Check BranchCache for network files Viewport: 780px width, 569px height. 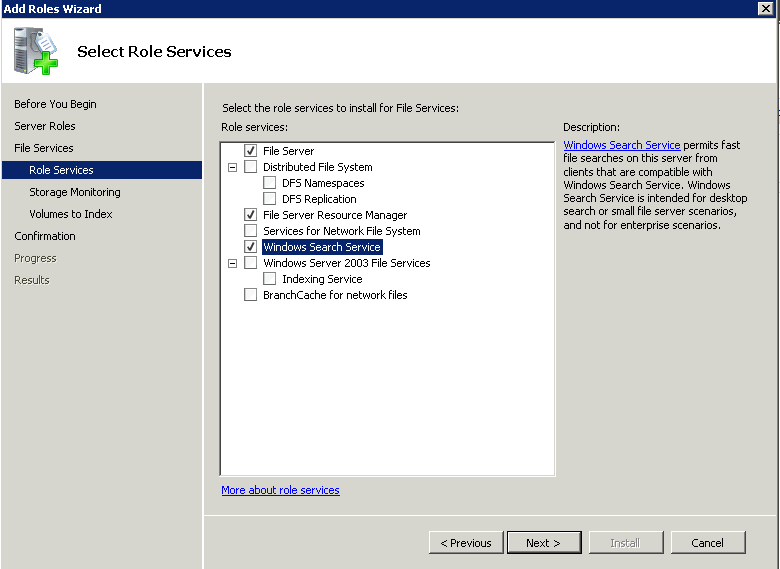[251, 294]
